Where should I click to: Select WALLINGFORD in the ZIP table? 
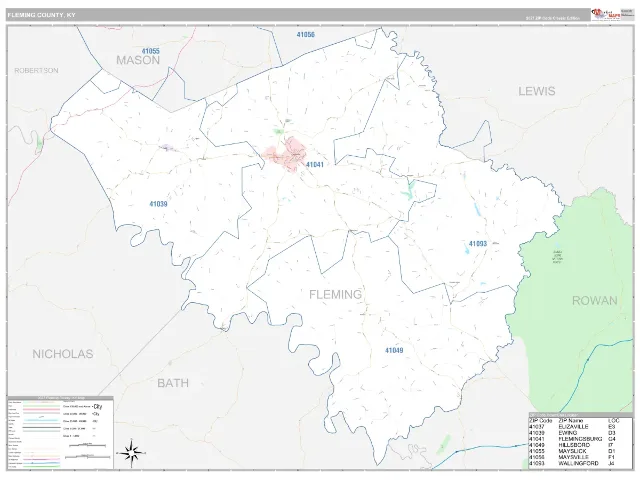pos(578,463)
